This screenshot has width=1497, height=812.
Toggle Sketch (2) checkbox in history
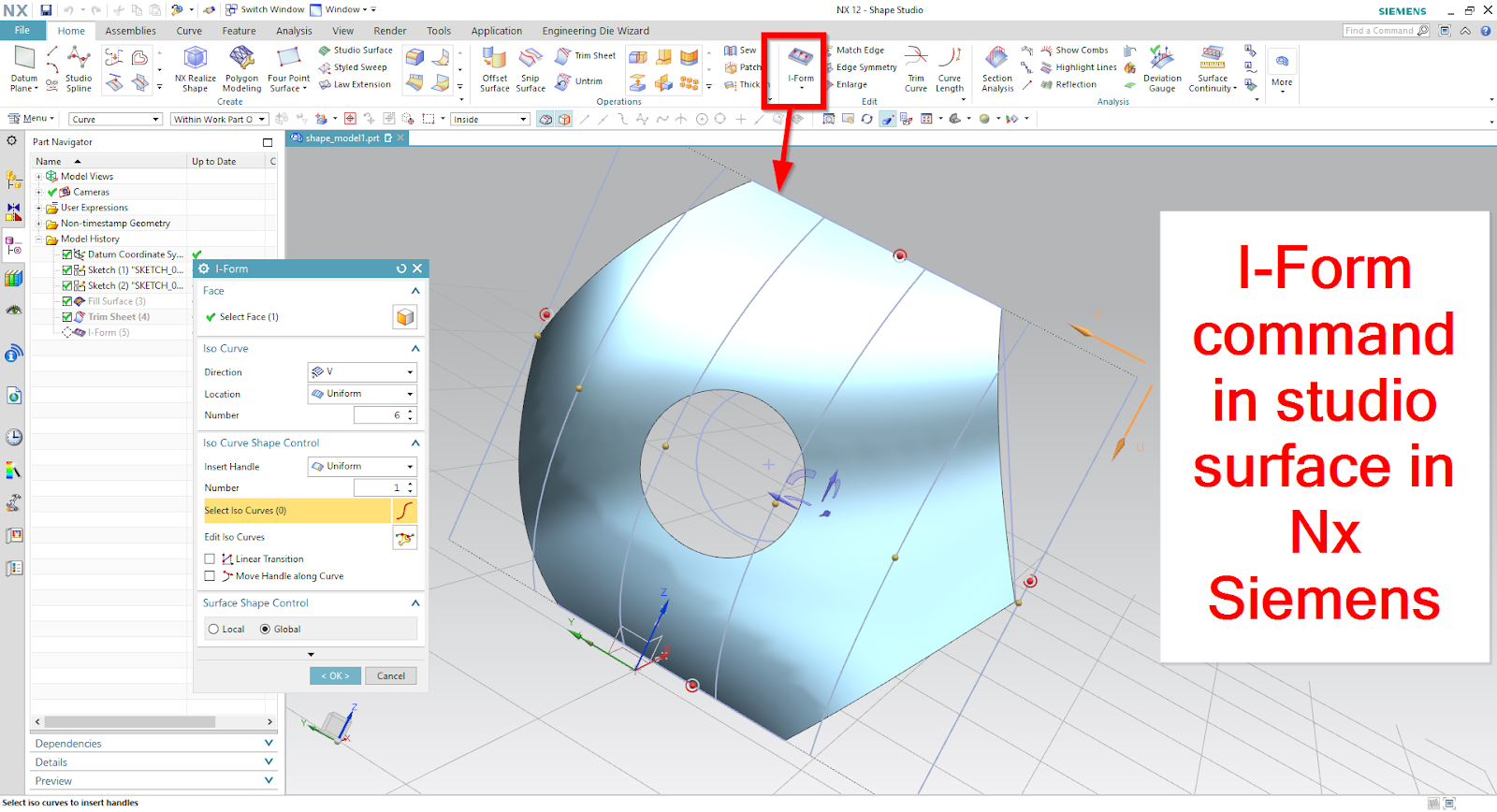pyautogui.click(x=67, y=285)
